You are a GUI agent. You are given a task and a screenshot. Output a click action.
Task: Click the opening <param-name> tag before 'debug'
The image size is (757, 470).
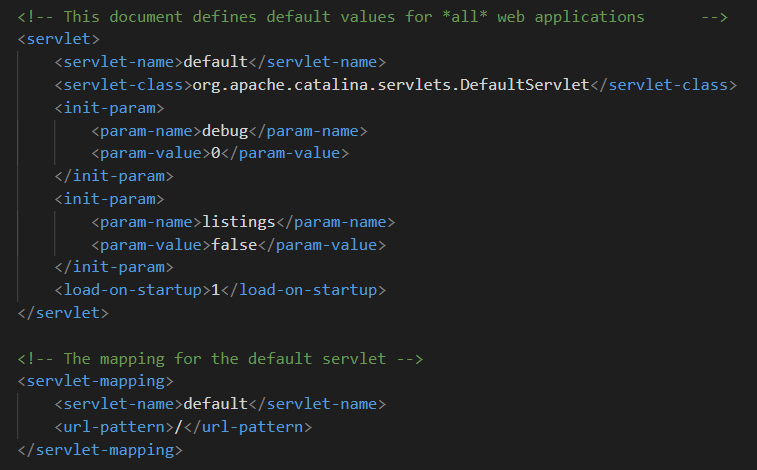coord(146,131)
